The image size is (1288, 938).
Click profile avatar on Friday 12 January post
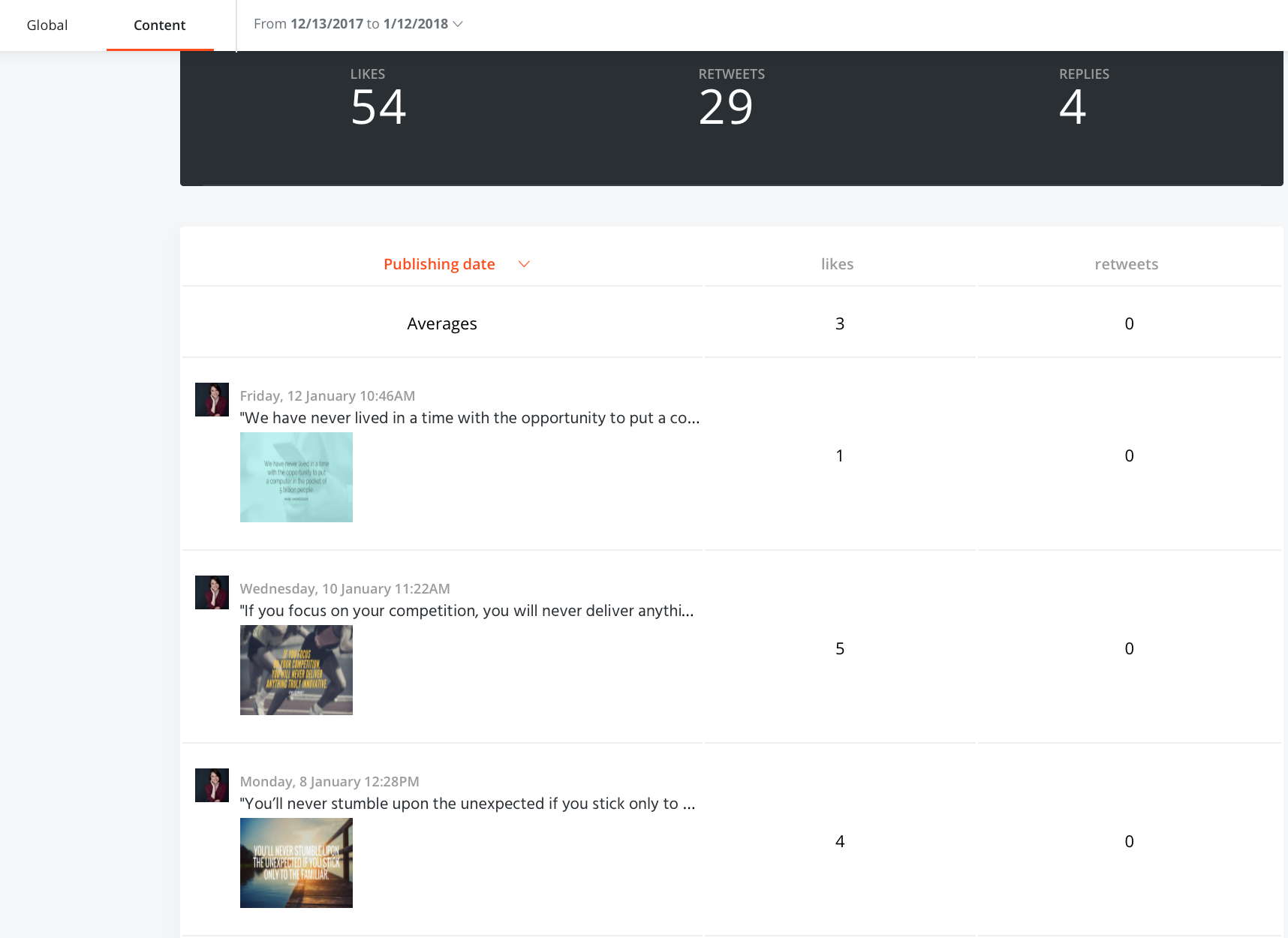(212, 399)
